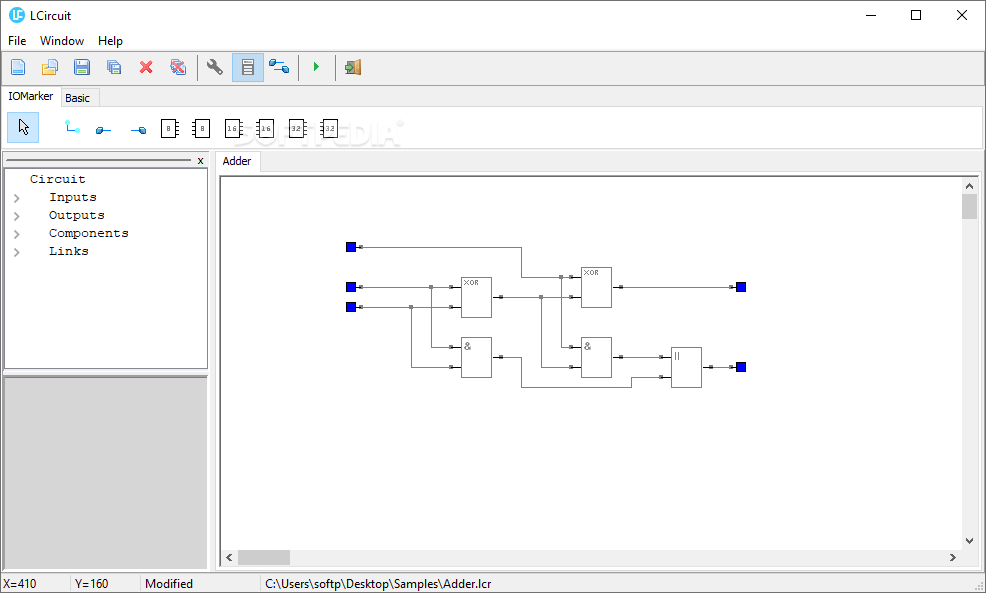Select the 32-bit output marker tool
Image resolution: width=986 pixels, height=593 pixels.
pyautogui.click(x=328, y=127)
